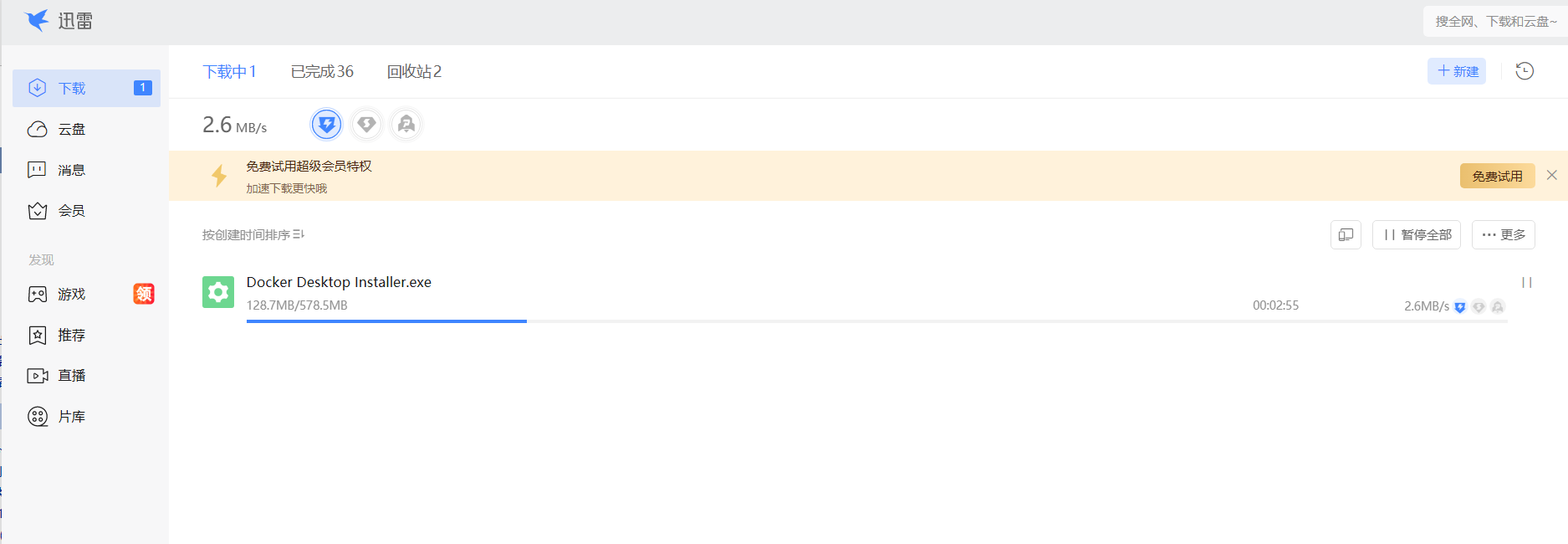Toggle the diamond member acceleration button
The width and height of the screenshot is (1568, 544).
pyautogui.click(x=366, y=125)
